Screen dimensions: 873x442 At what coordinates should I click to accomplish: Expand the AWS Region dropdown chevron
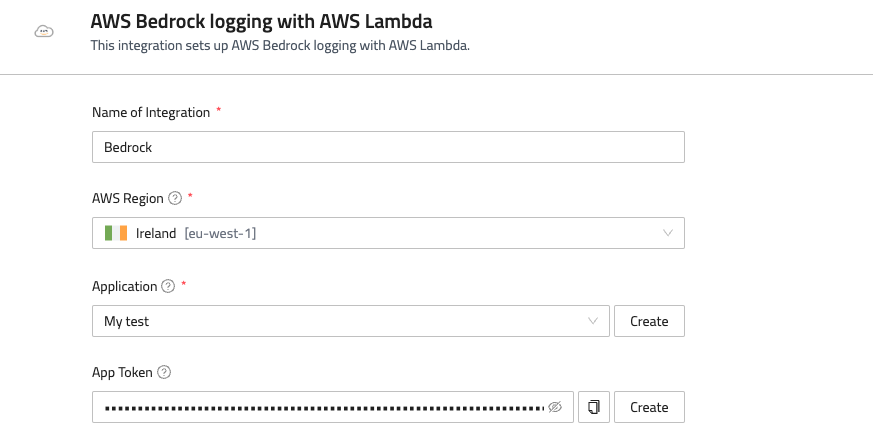(668, 233)
